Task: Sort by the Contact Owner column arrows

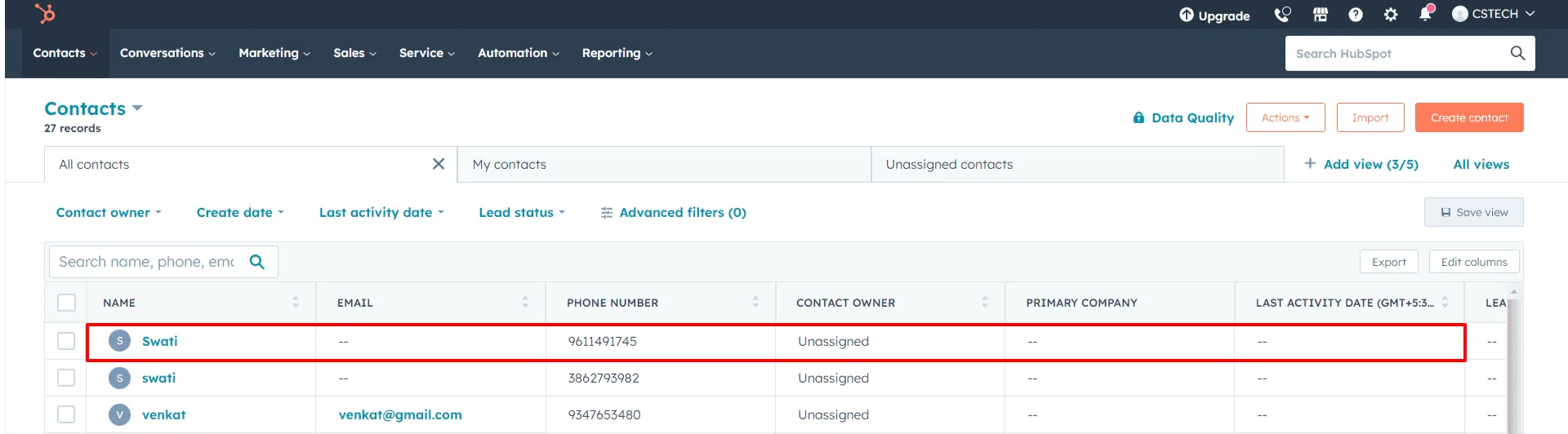Action: (x=985, y=302)
